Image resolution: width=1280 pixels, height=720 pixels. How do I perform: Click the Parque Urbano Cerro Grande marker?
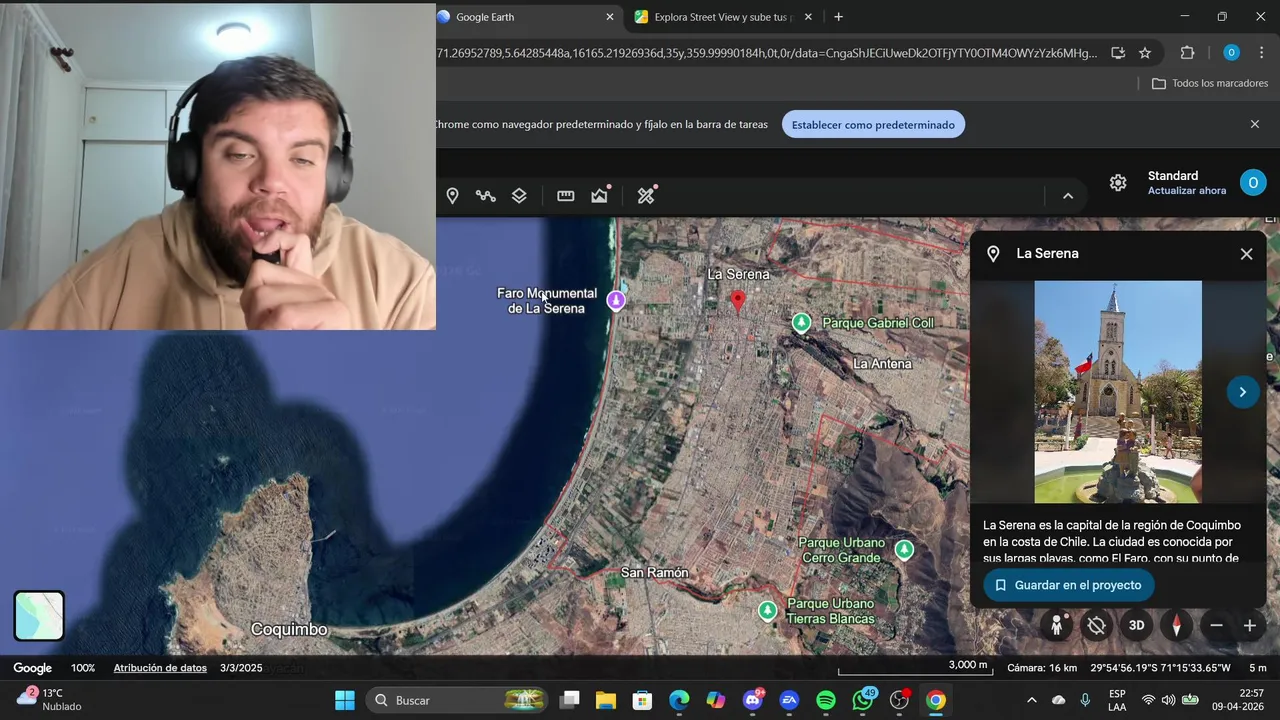(x=904, y=549)
